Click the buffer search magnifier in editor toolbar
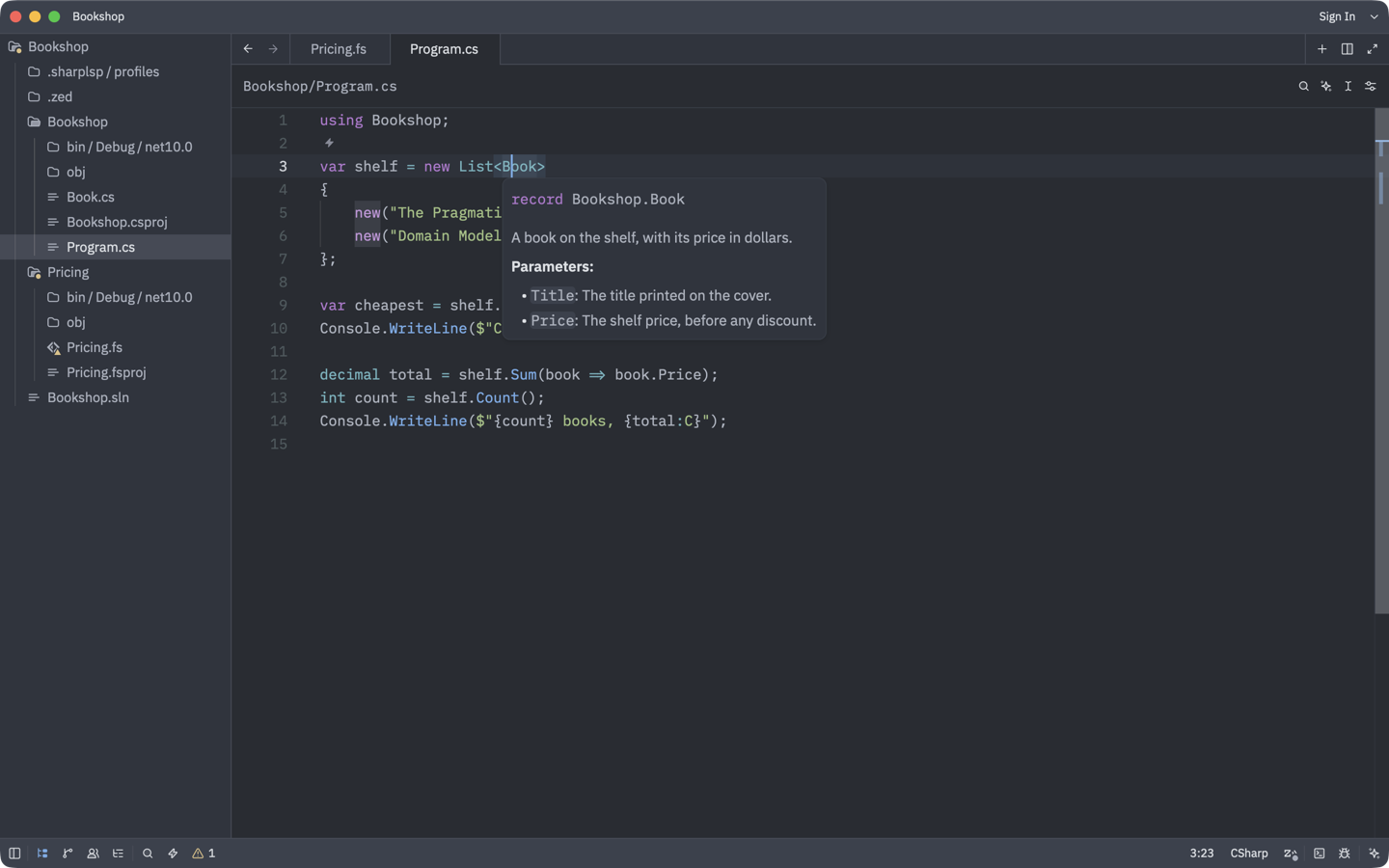Viewport: 1389px width, 868px height. point(1304,87)
